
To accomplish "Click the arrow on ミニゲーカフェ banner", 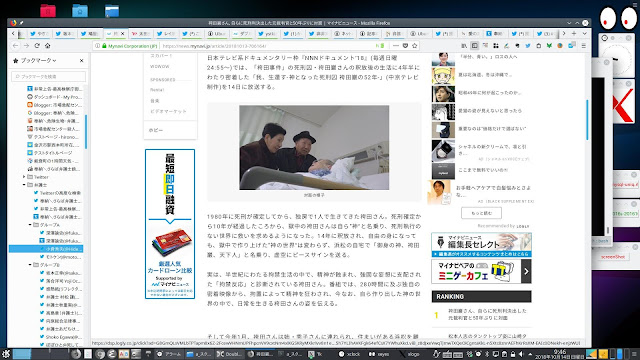I will tap(526, 271).
